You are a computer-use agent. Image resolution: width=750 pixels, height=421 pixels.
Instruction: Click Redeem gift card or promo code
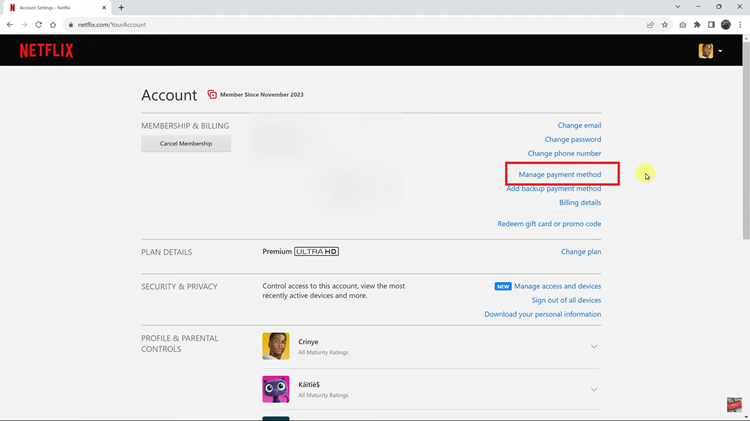[x=549, y=224]
